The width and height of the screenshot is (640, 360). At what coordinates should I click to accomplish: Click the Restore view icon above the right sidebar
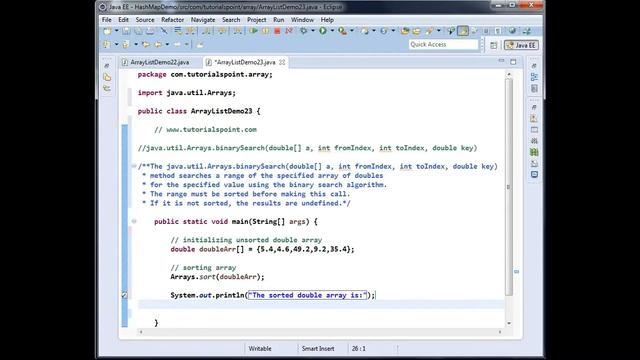point(534,65)
